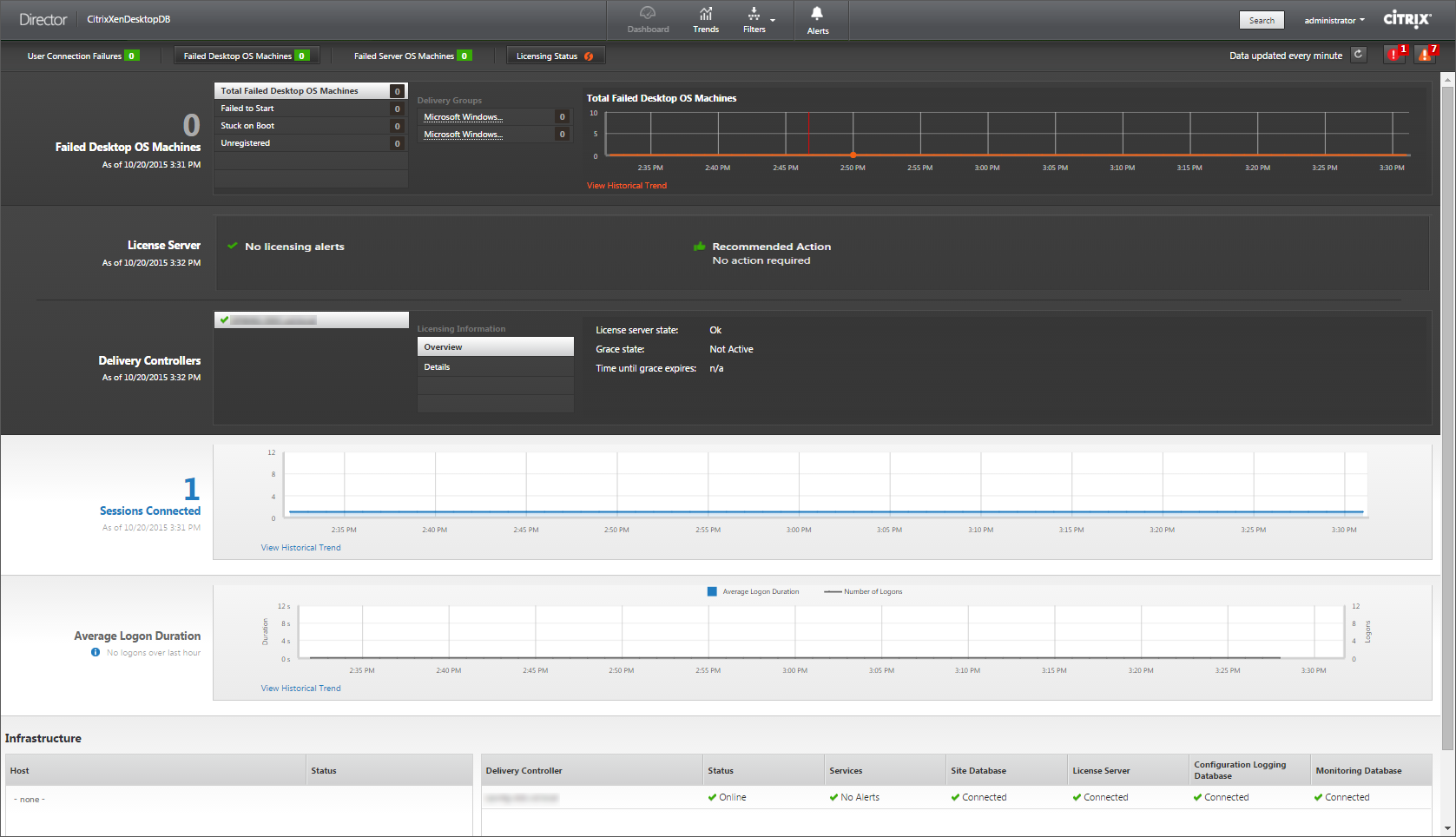The height and width of the screenshot is (837, 1456).
Task: Open the Trends chart icon
Action: [x=705, y=14]
